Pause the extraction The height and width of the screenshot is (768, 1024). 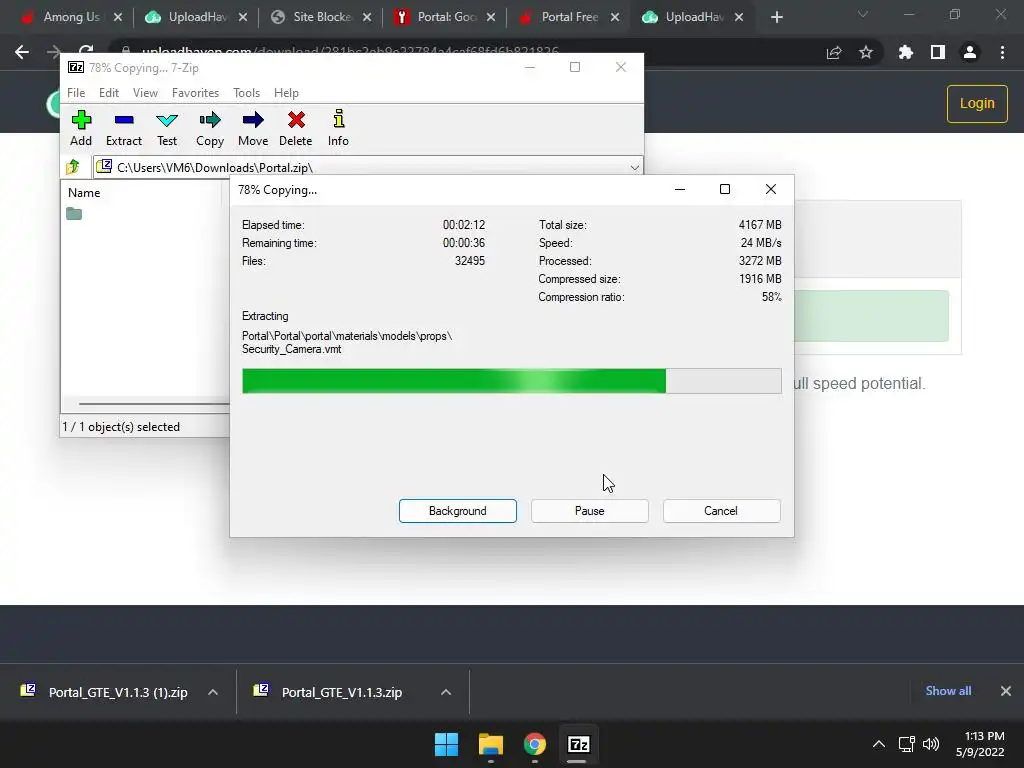coord(590,511)
